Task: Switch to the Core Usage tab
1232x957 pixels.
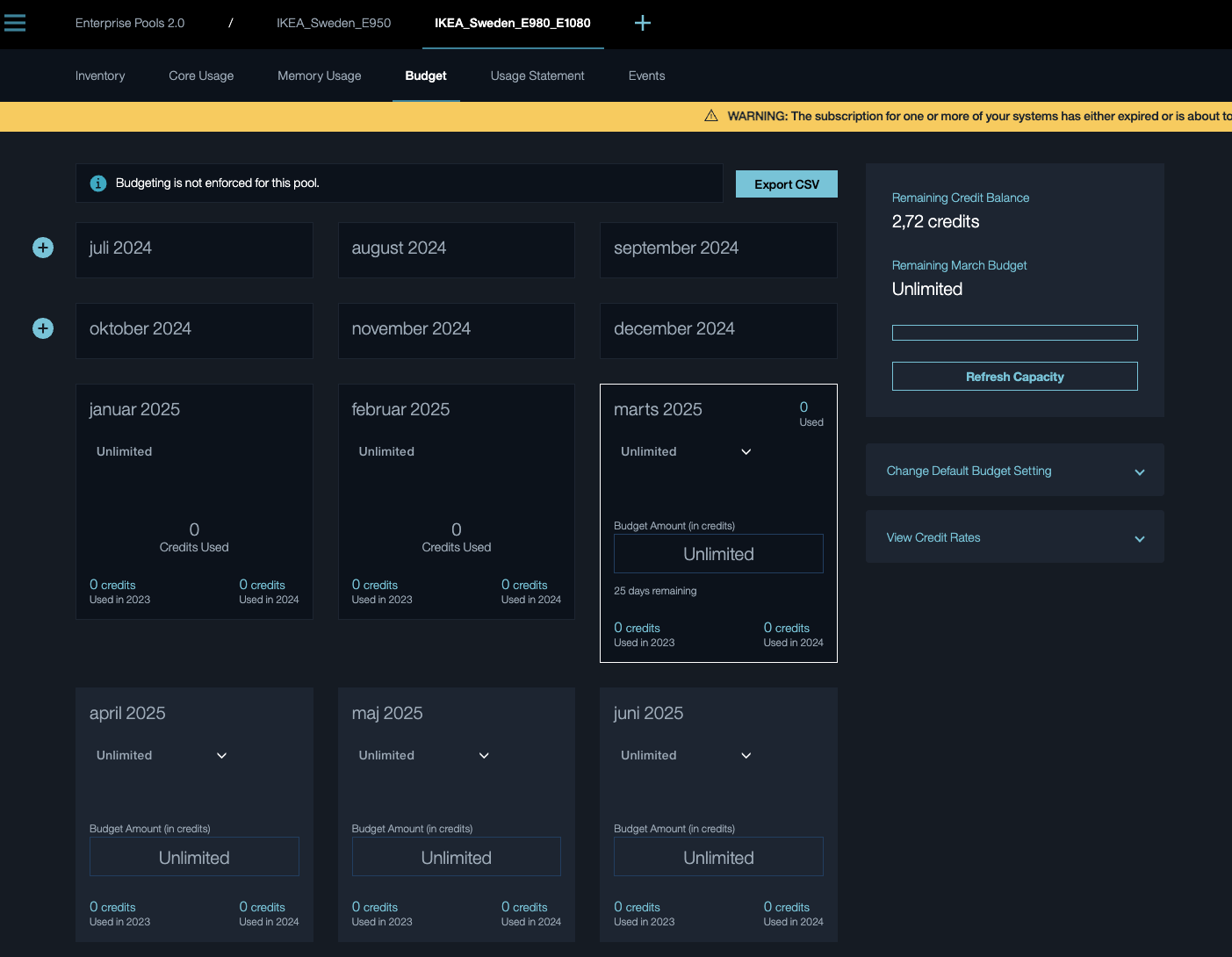Action: 201,76
